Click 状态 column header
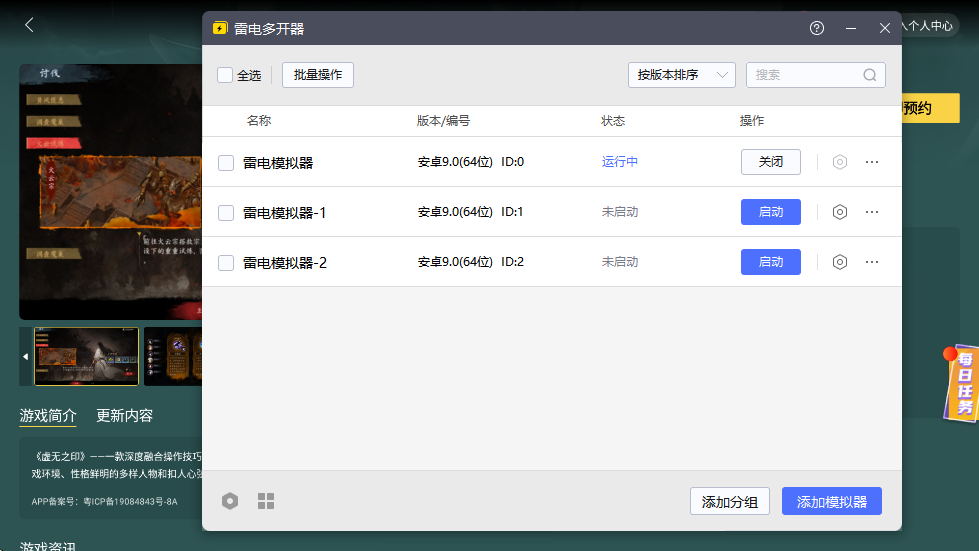The width and height of the screenshot is (979, 551). [613, 120]
